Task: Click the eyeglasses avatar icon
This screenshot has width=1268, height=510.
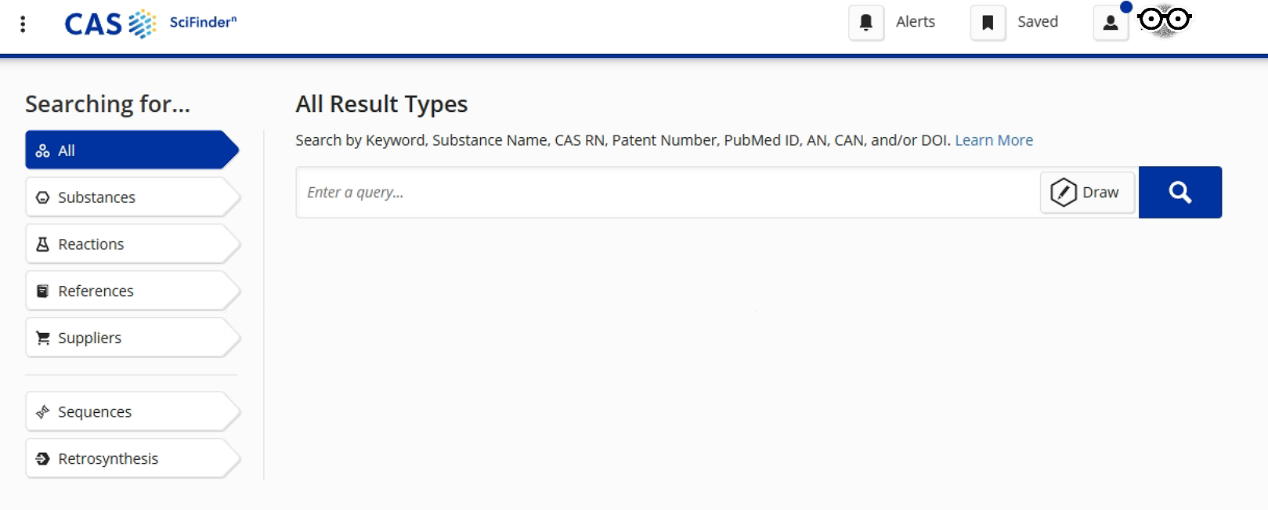Action: point(1164,19)
